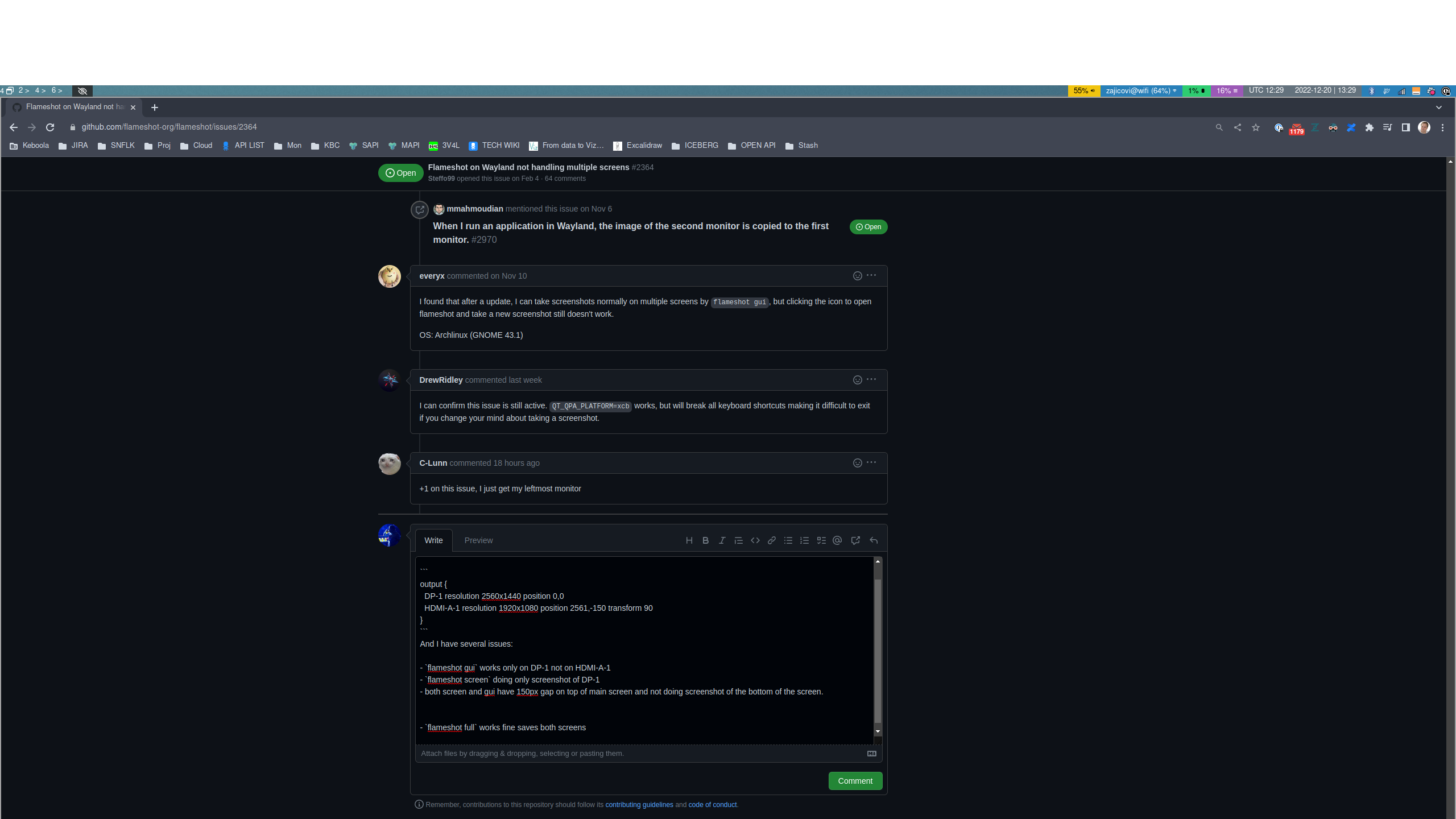Open the email extension with the 1179 badge
1456x819 pixels.
(1297, 127)
